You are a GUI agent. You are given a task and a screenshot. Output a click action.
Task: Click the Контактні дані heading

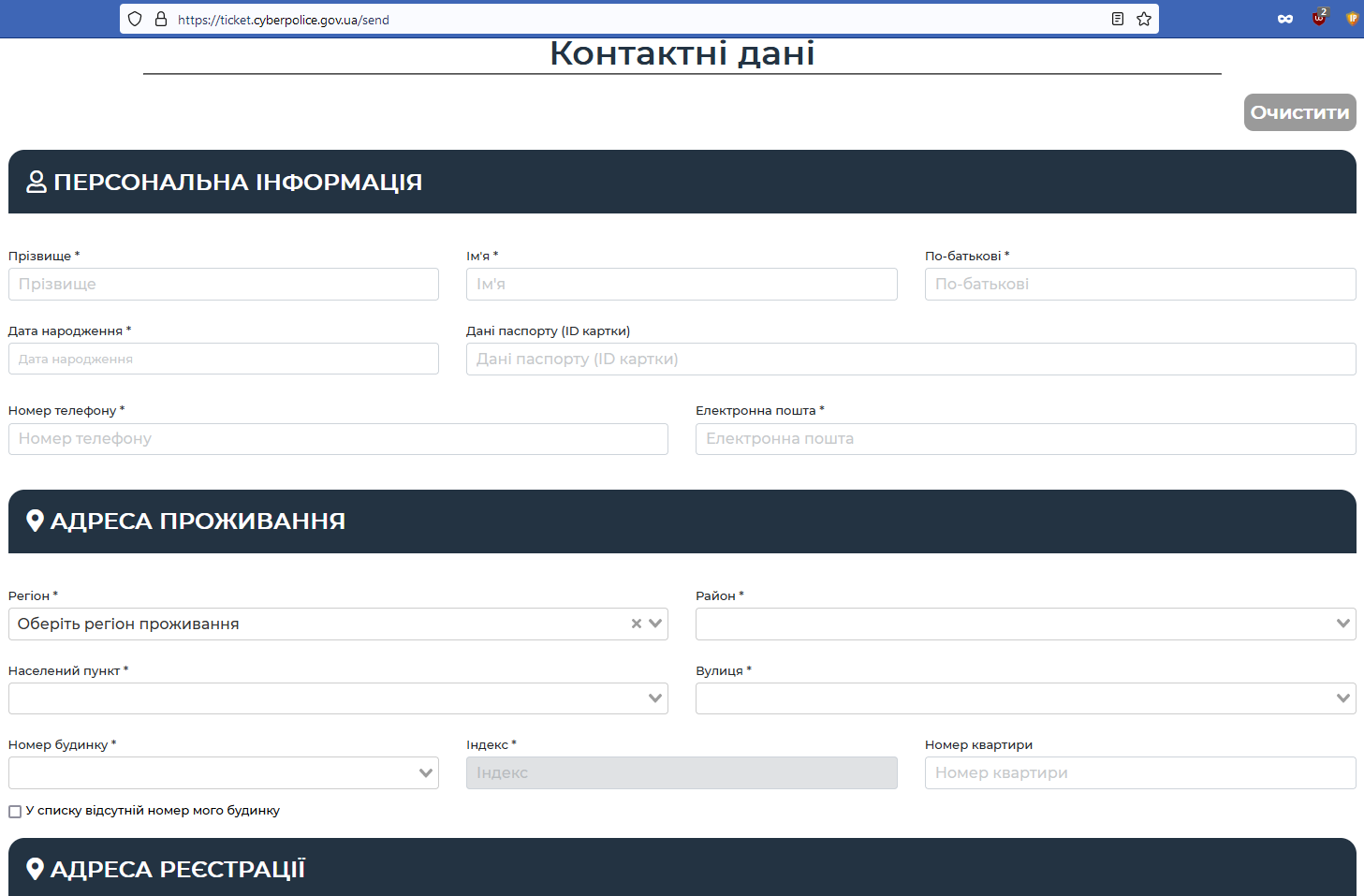pos(682,53)
